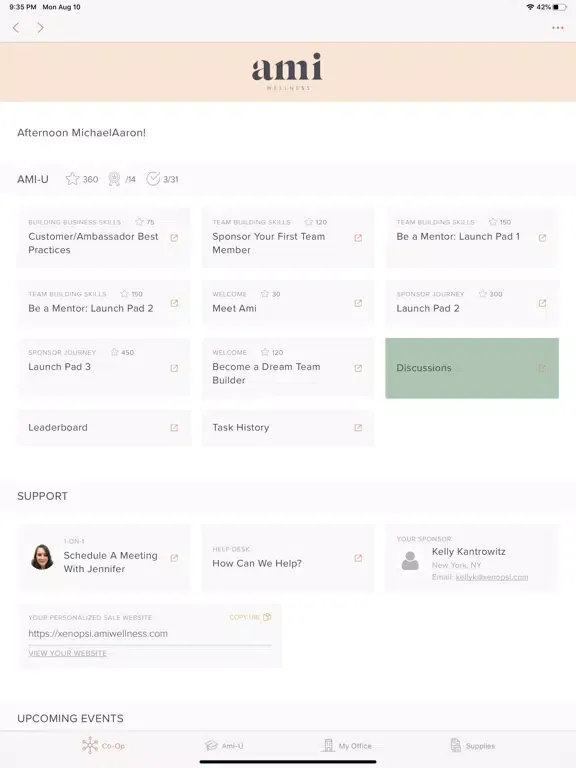Switch to the Co-Op tab
The height and width of the screenshot is (768, 576).
[103, 745]
